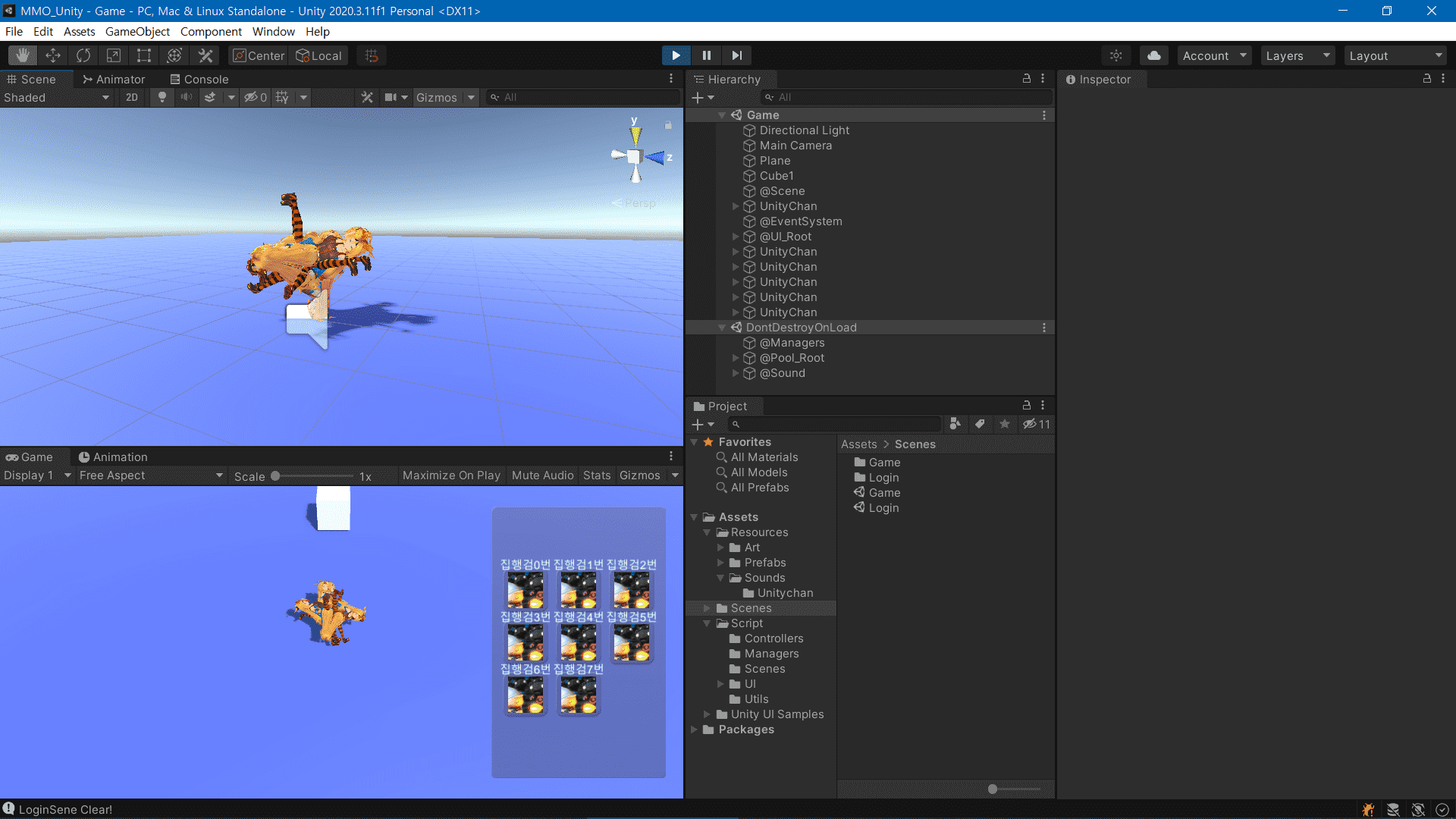
Task: Adjust the Game view Scale slider
Action: [276, 476]
